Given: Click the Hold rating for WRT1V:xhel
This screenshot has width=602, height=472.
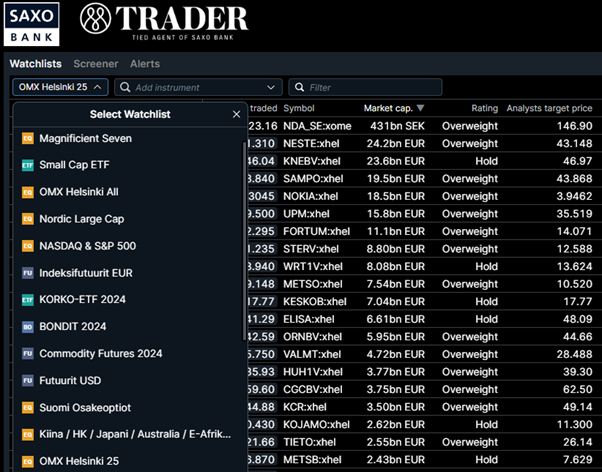Looking at the screenshot, I should point(486,267).
